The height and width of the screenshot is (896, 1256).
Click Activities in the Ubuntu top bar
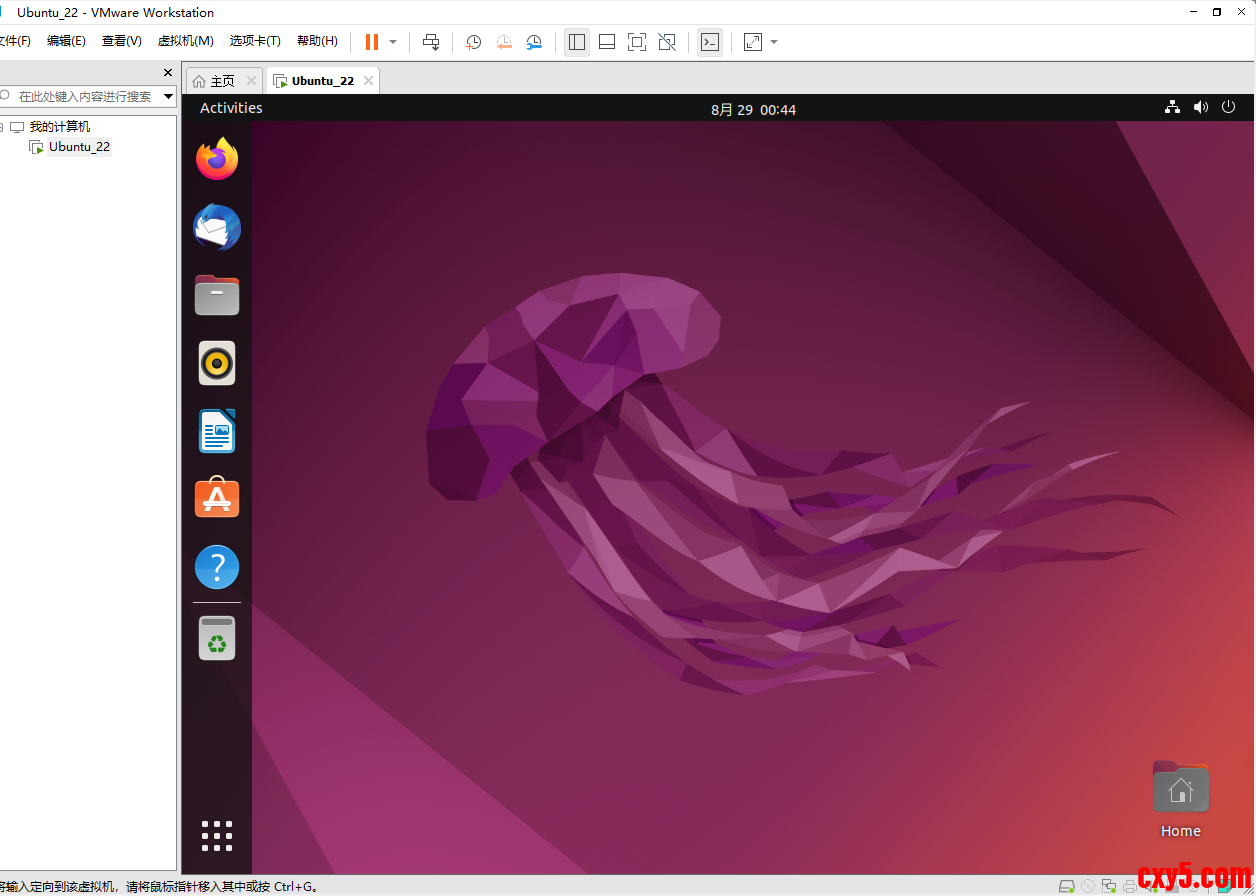(231, 108)
